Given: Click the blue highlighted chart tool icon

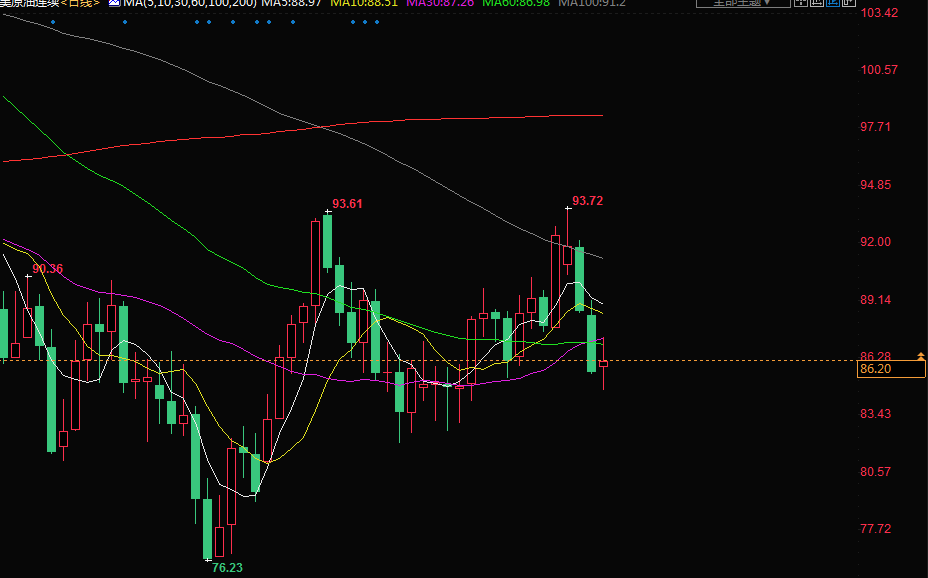Looking at the screenshot, I should click(x=833, y=3).
